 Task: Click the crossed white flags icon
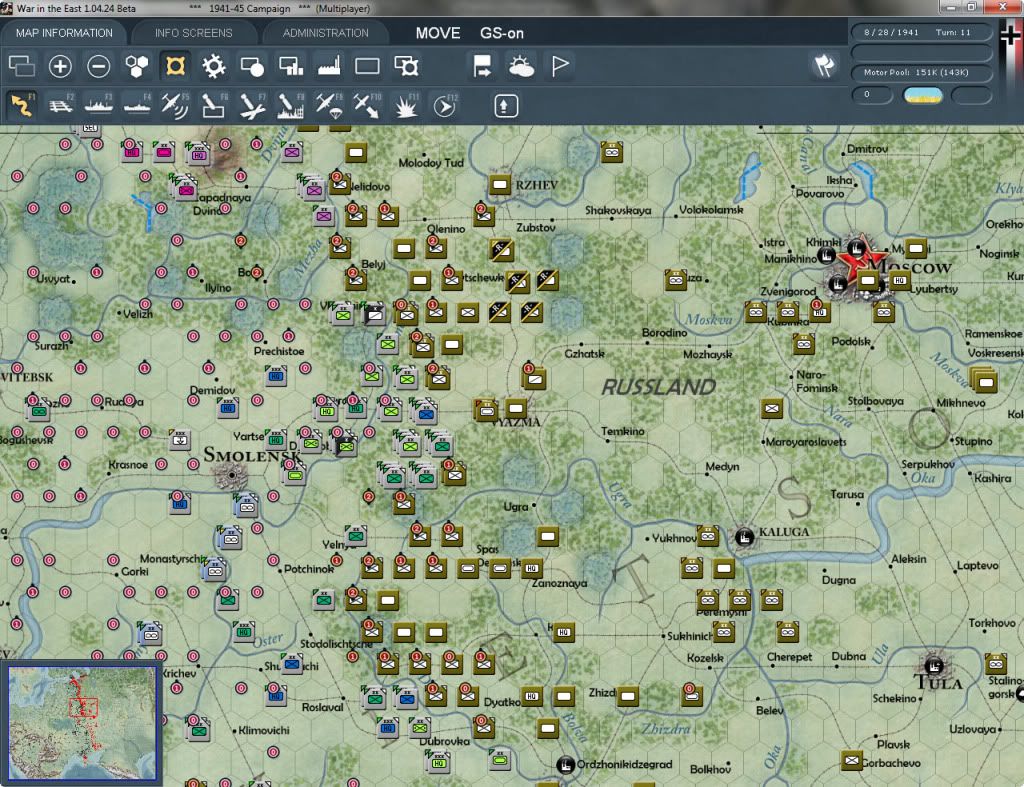coord(824,65)
